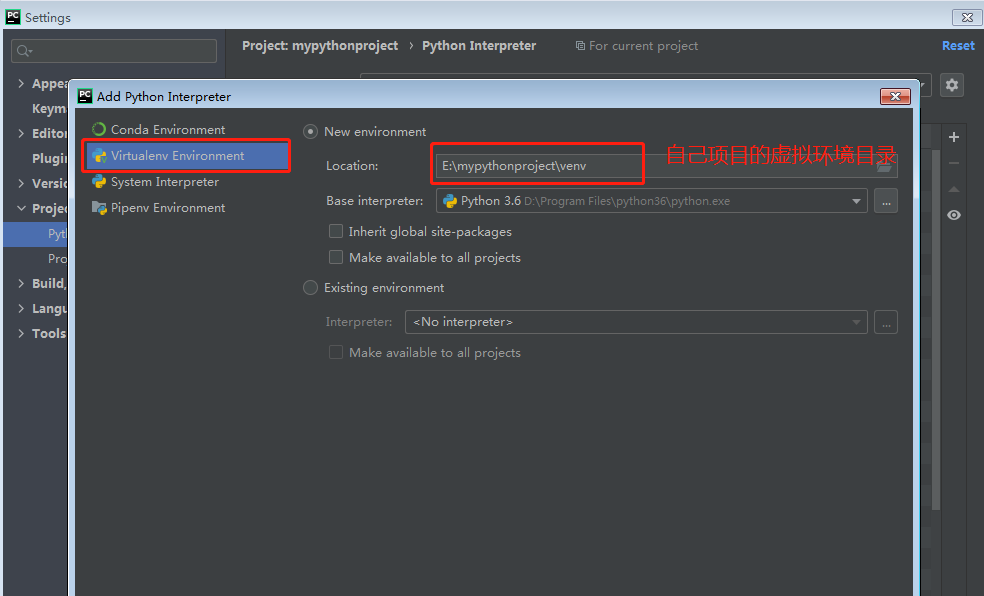The width and height of the screenshot is (984, 596).
Task: Expand Version Control section in Settings tree
Action: point(21,183)
